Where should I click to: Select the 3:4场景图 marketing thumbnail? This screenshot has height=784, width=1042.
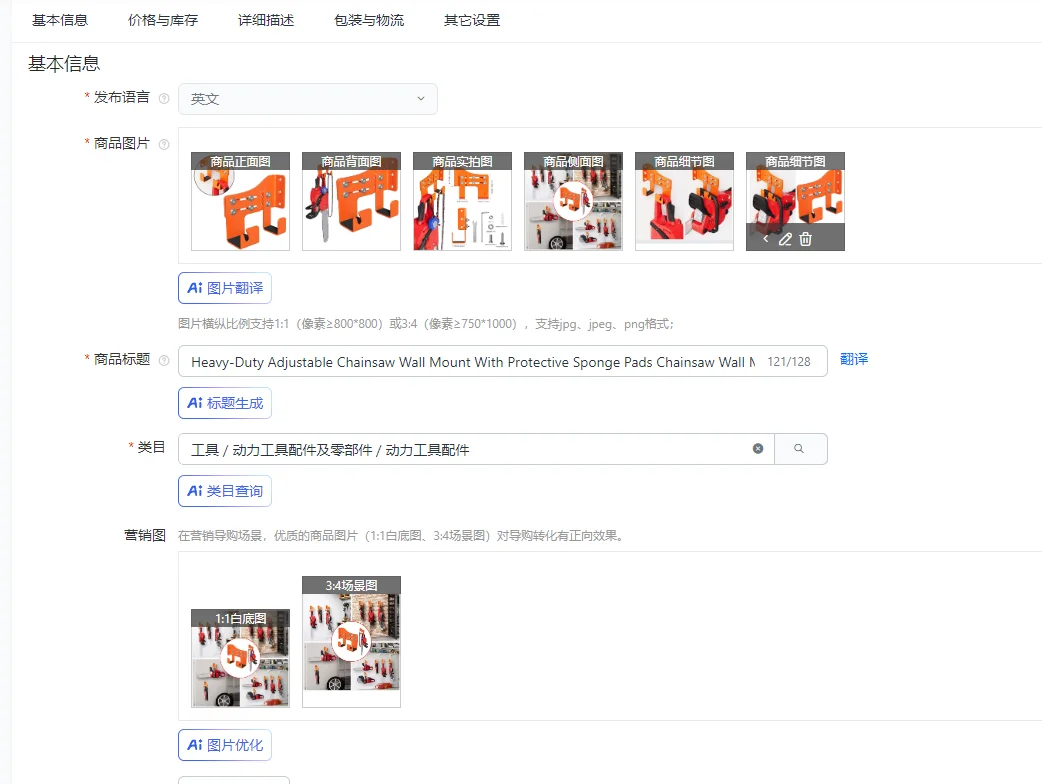pyautogui.click(x=352, y=642)
